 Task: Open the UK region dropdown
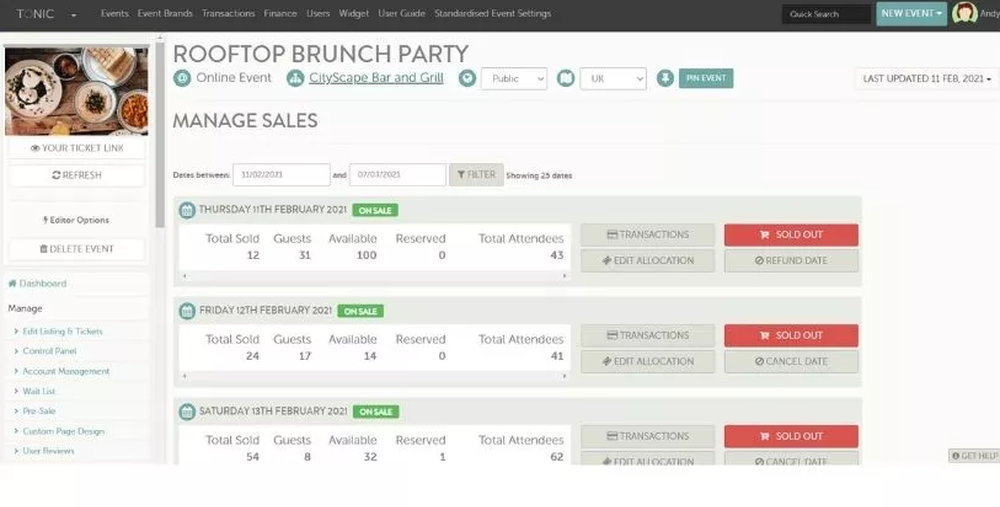(x=613, y=78)
